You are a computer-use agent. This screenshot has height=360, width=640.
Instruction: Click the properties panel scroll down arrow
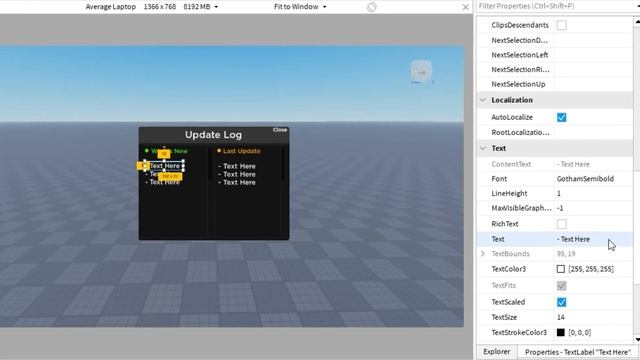pos(637,340)
